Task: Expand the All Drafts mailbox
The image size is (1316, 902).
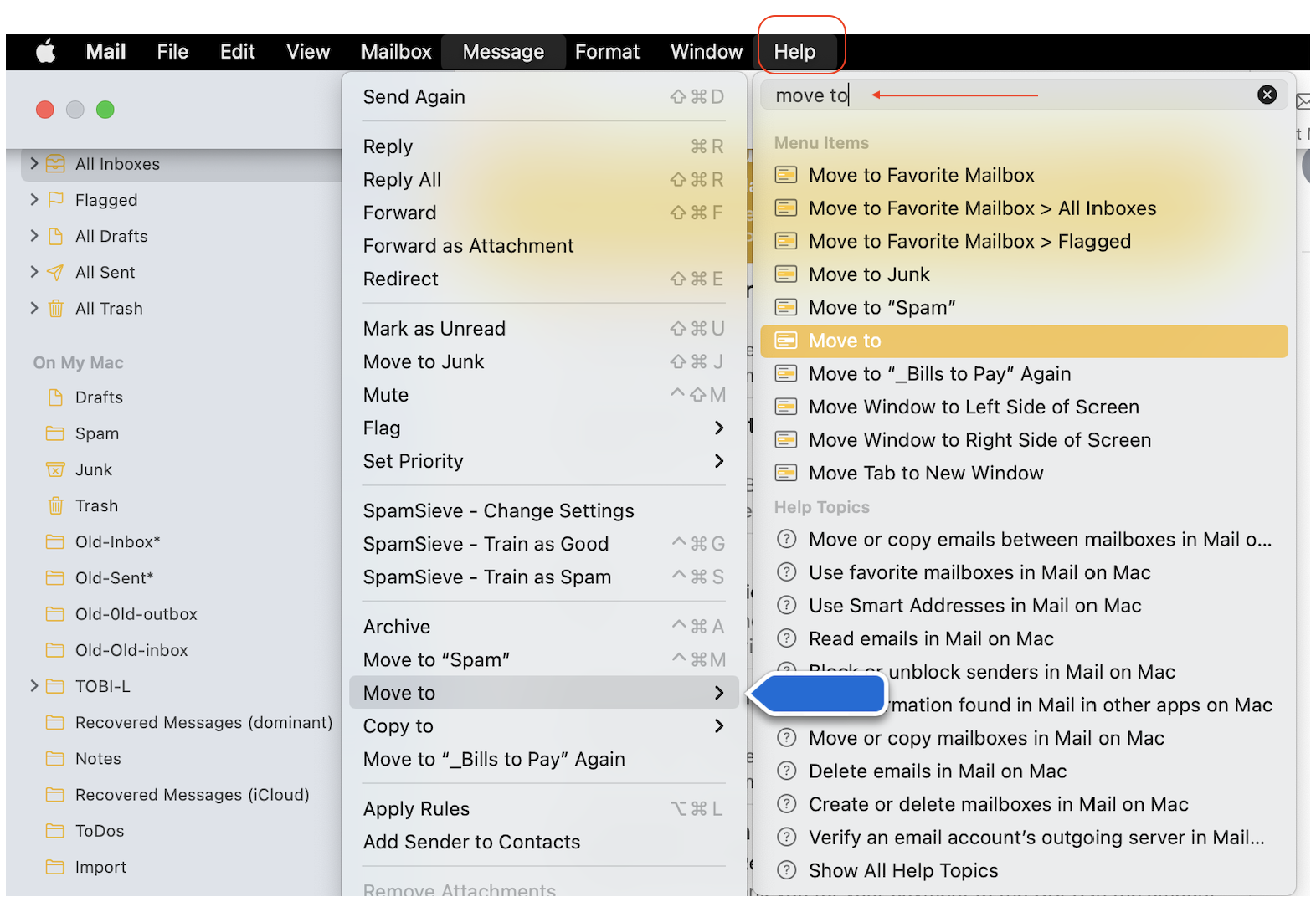Action: tap(33, 236)
